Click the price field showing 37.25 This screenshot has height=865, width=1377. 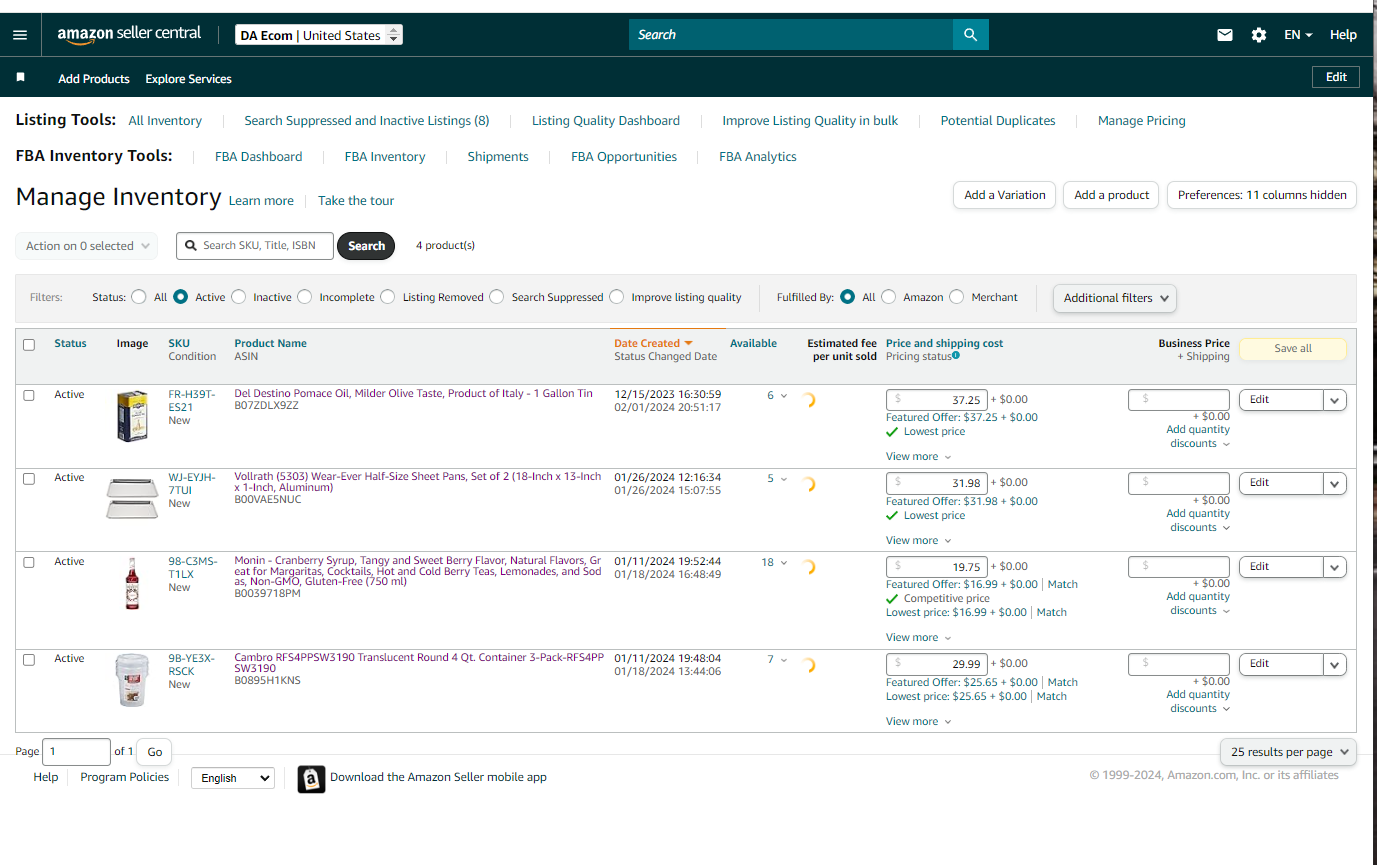[x=937, y=400]
